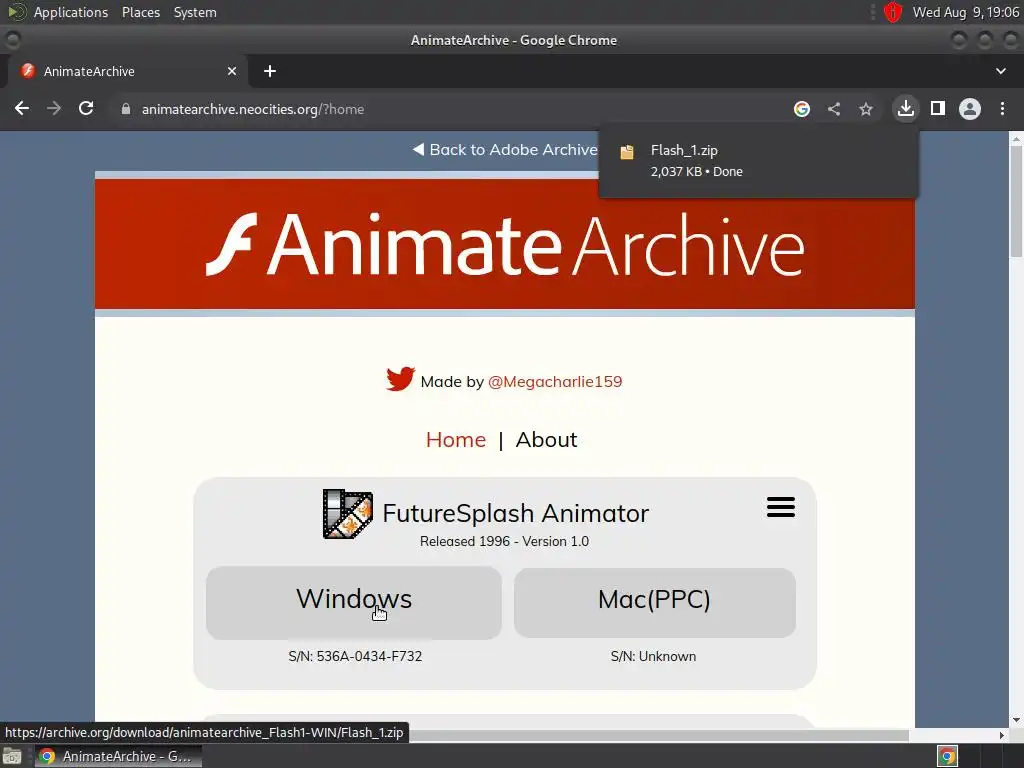This screenshot has width=1024, height=768.
Task: Open the Chrome downloads icon
Action: pyautogui.click(x=906, y=108)
